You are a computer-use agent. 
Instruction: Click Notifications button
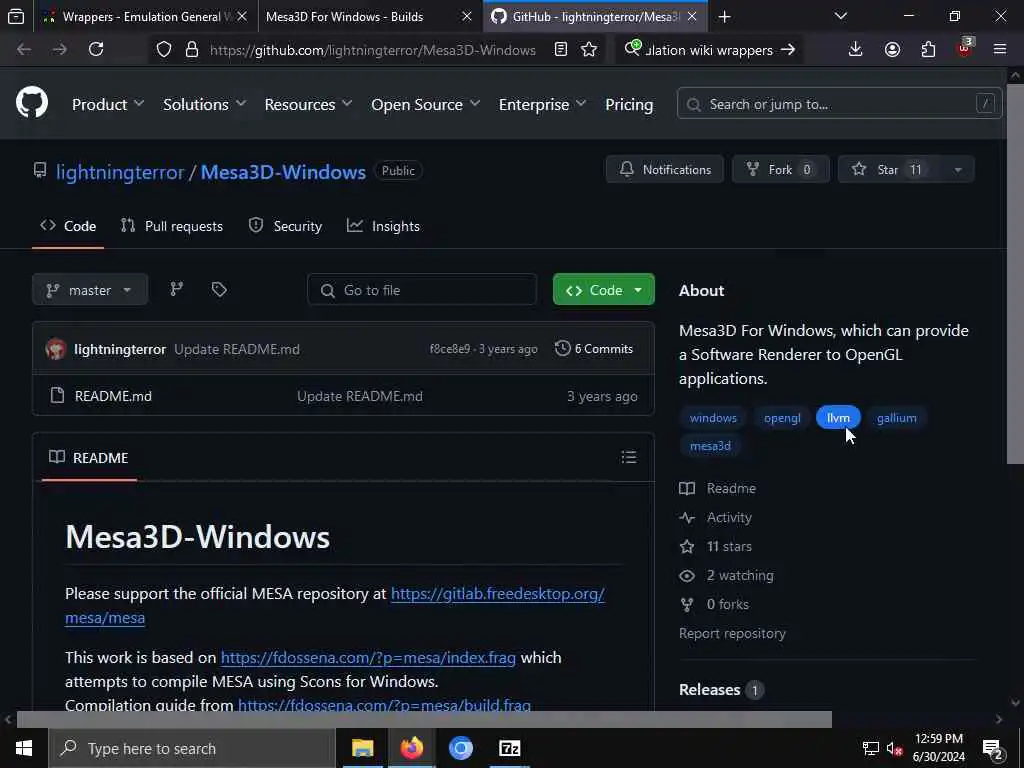click(x=665, y=170)
